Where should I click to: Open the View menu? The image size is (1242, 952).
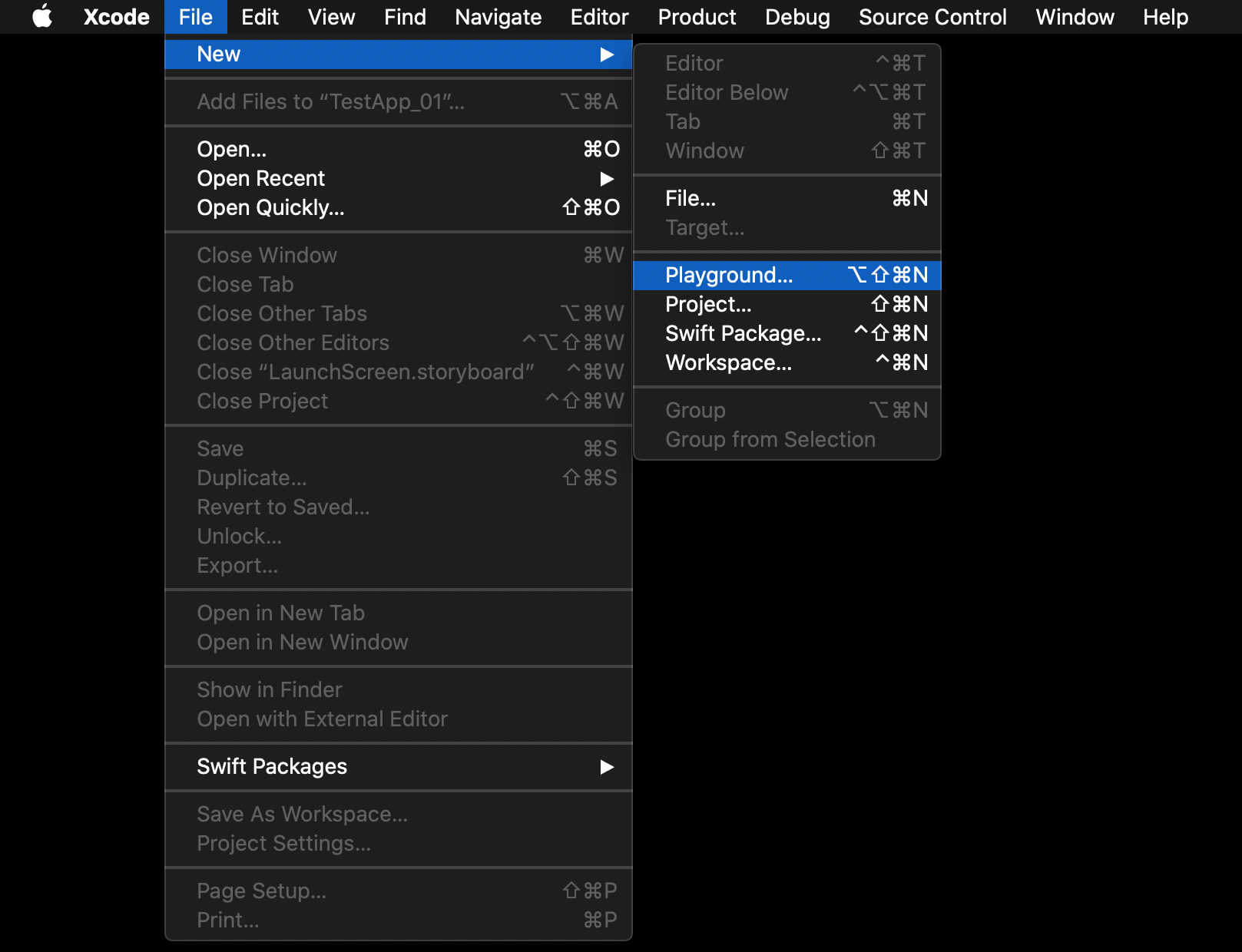331,17
